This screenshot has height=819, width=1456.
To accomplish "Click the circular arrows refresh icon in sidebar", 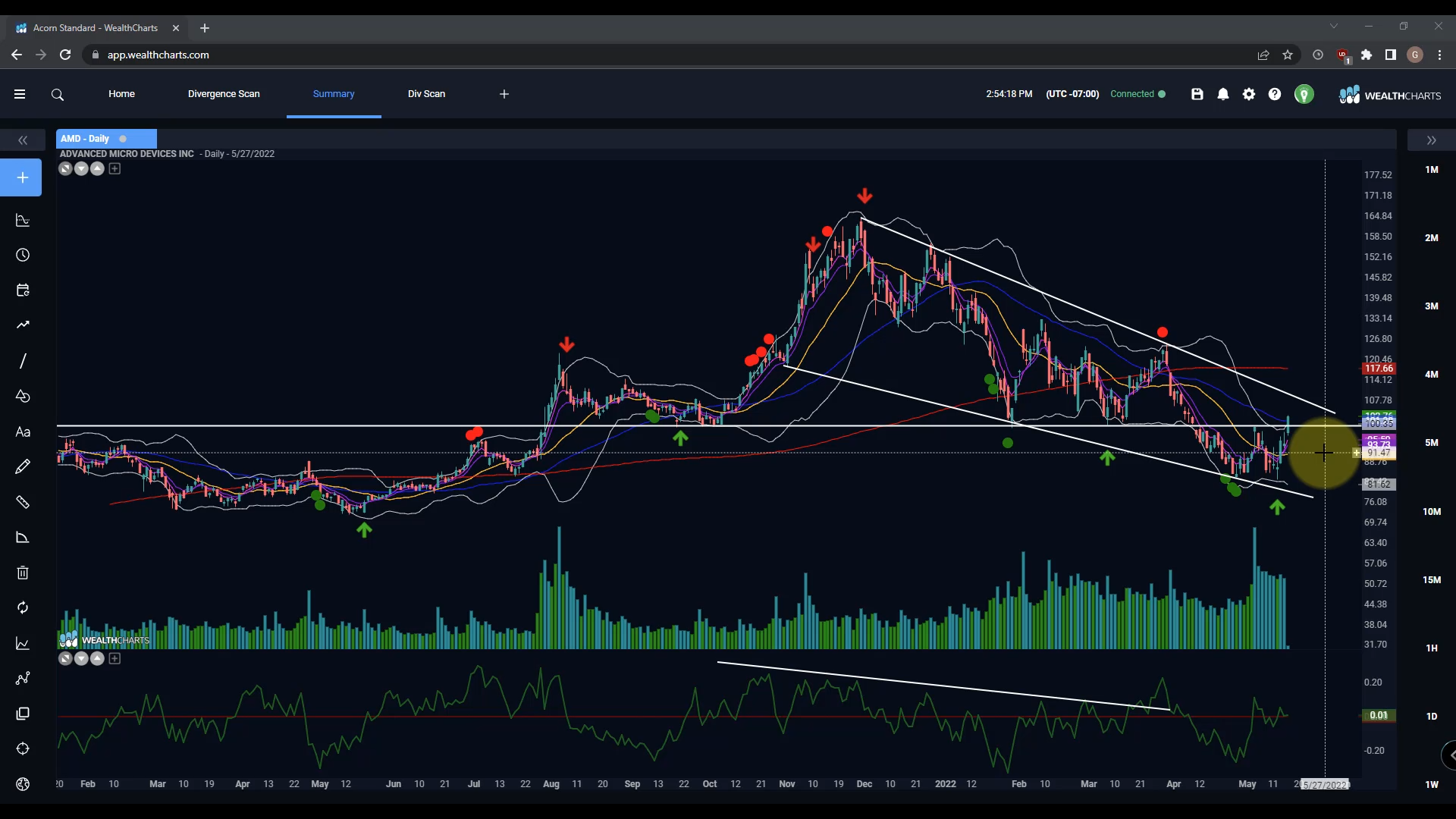I will click(23, 608).
